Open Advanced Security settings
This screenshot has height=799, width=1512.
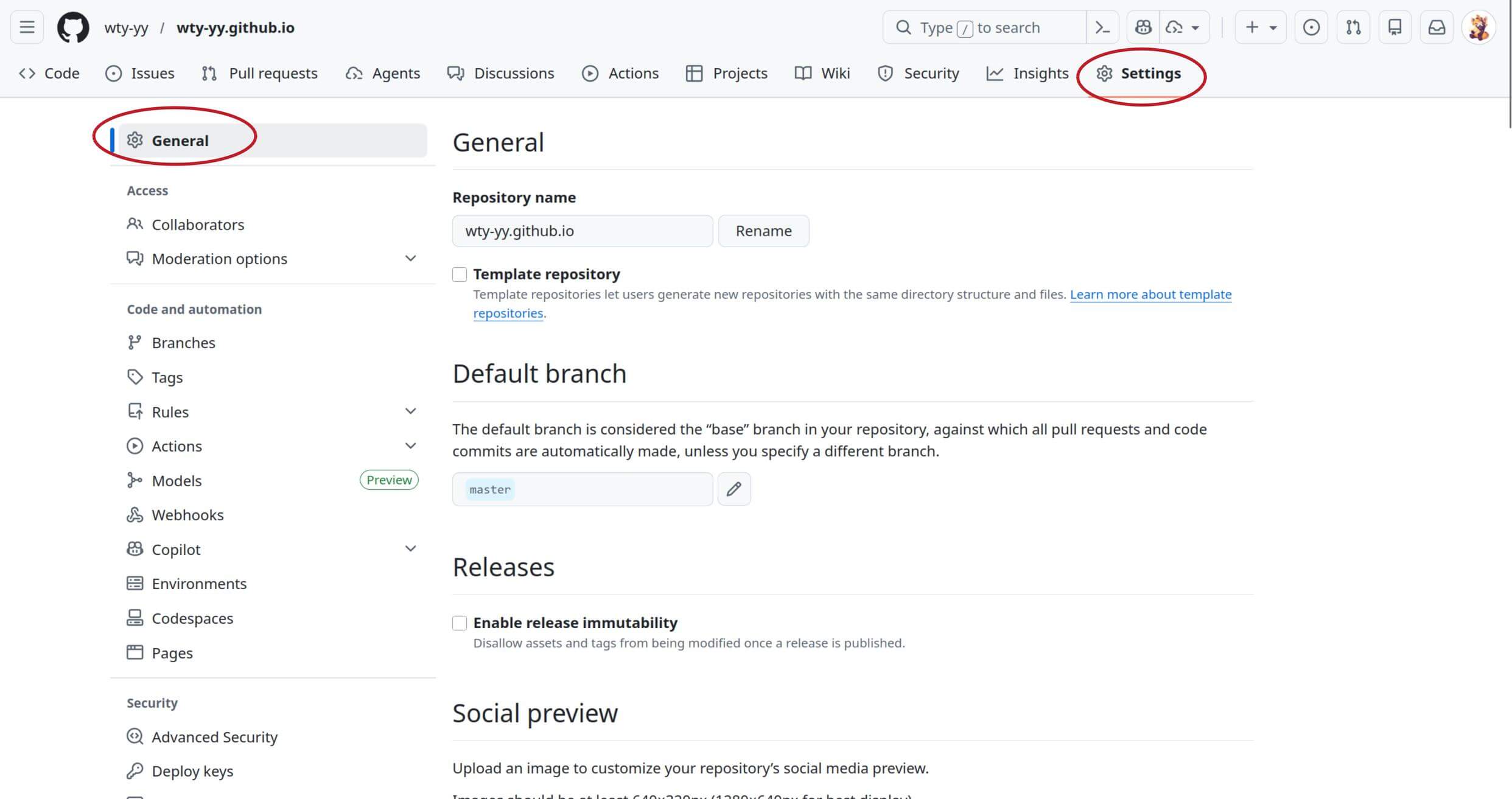tap(273, 737)
